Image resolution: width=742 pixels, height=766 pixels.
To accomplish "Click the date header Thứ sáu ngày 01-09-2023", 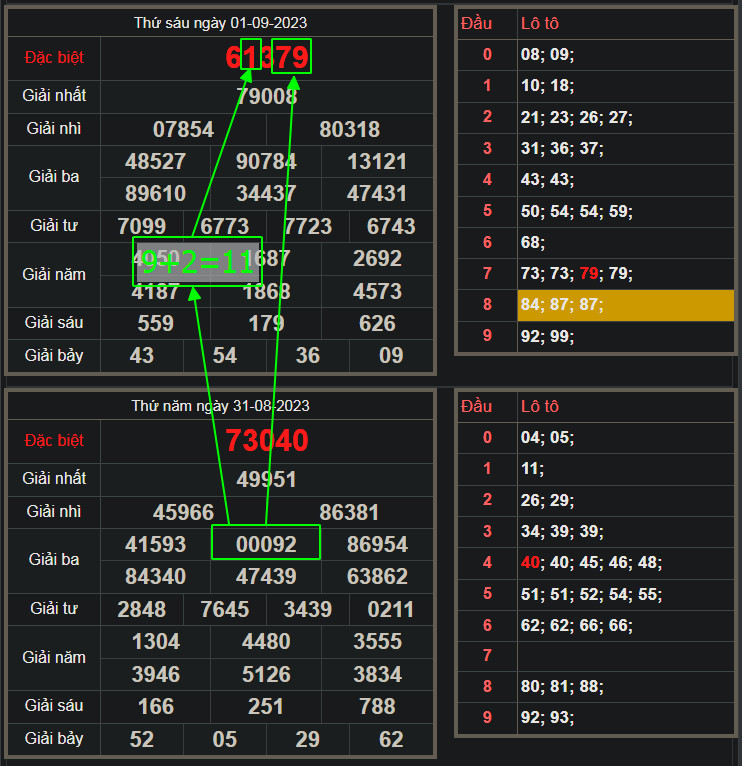I will [x=220, y=23].
